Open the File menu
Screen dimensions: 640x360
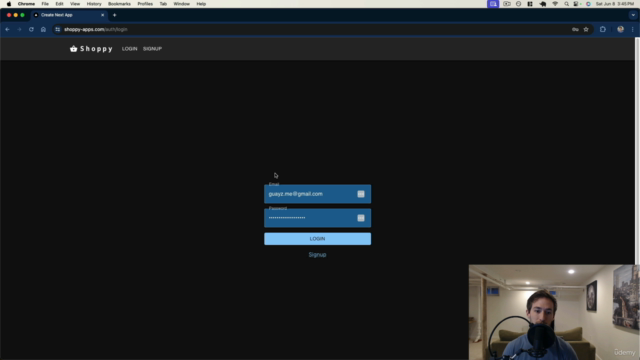45,4
